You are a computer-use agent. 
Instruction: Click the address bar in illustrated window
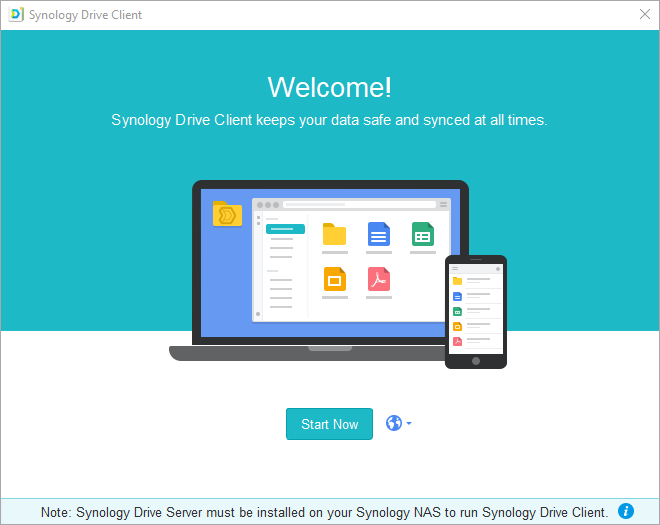(358, 204)
